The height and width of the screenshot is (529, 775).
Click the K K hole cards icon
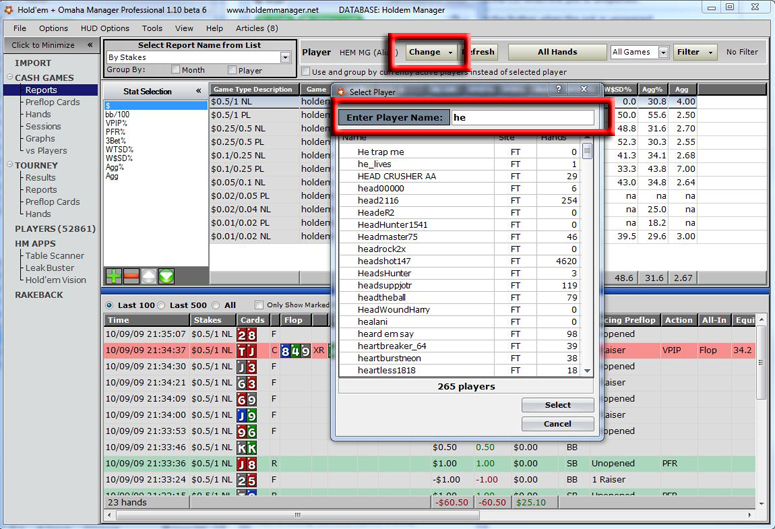click(x=247, y=448)
